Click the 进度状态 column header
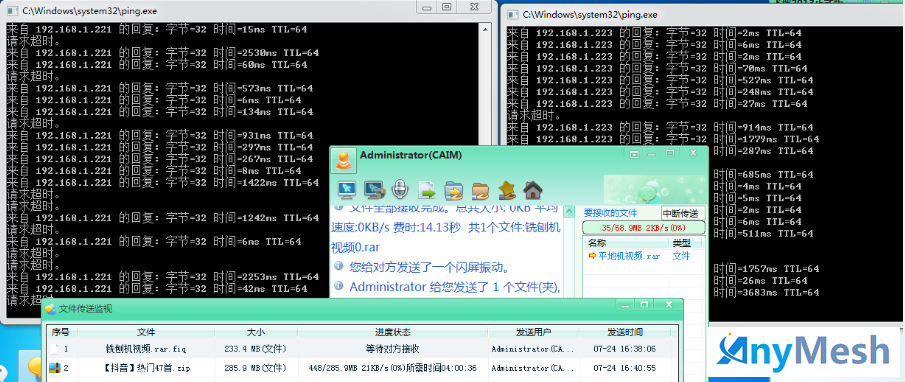Viewport: 905px width, 382px height. (x=393, y=332)
